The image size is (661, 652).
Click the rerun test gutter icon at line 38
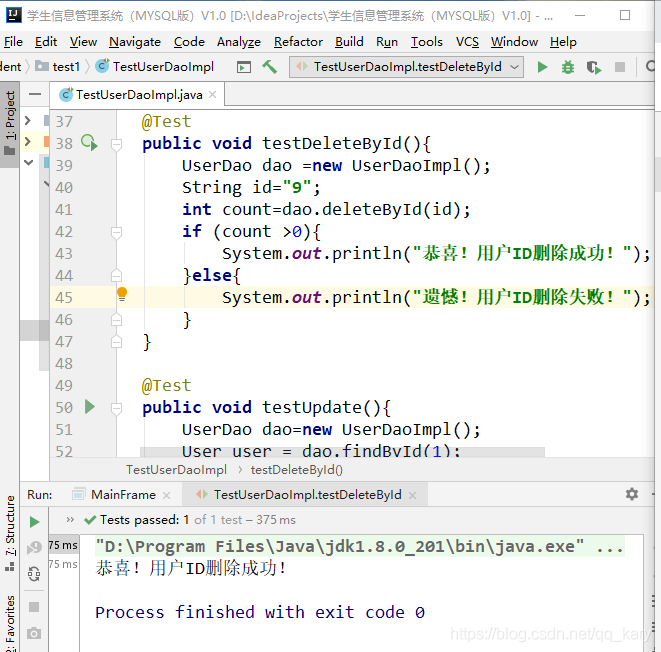(x=89, y=142)
